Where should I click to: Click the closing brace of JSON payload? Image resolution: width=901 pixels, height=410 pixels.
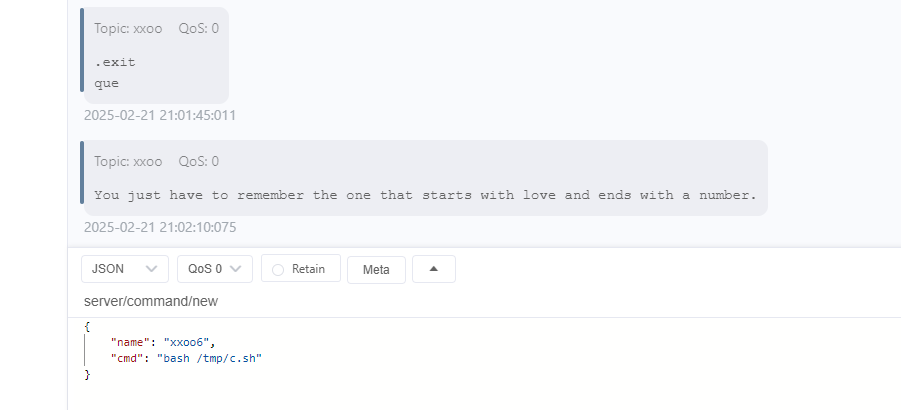[x=88, y=374]
